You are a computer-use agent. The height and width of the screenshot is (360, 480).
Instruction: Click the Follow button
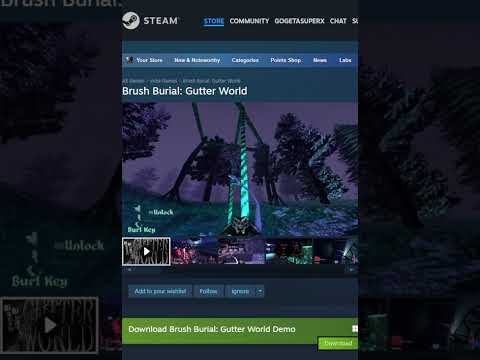[208, 291]
